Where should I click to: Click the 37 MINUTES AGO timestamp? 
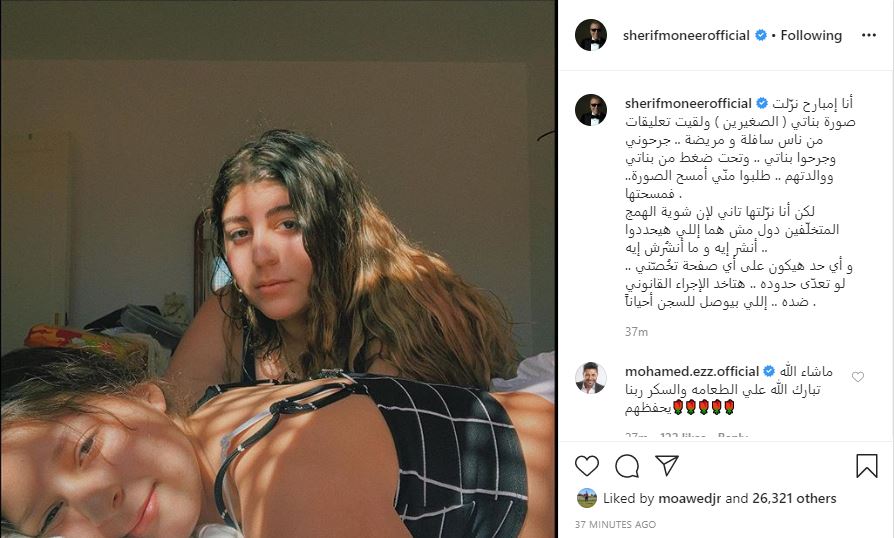click(615, 524)
